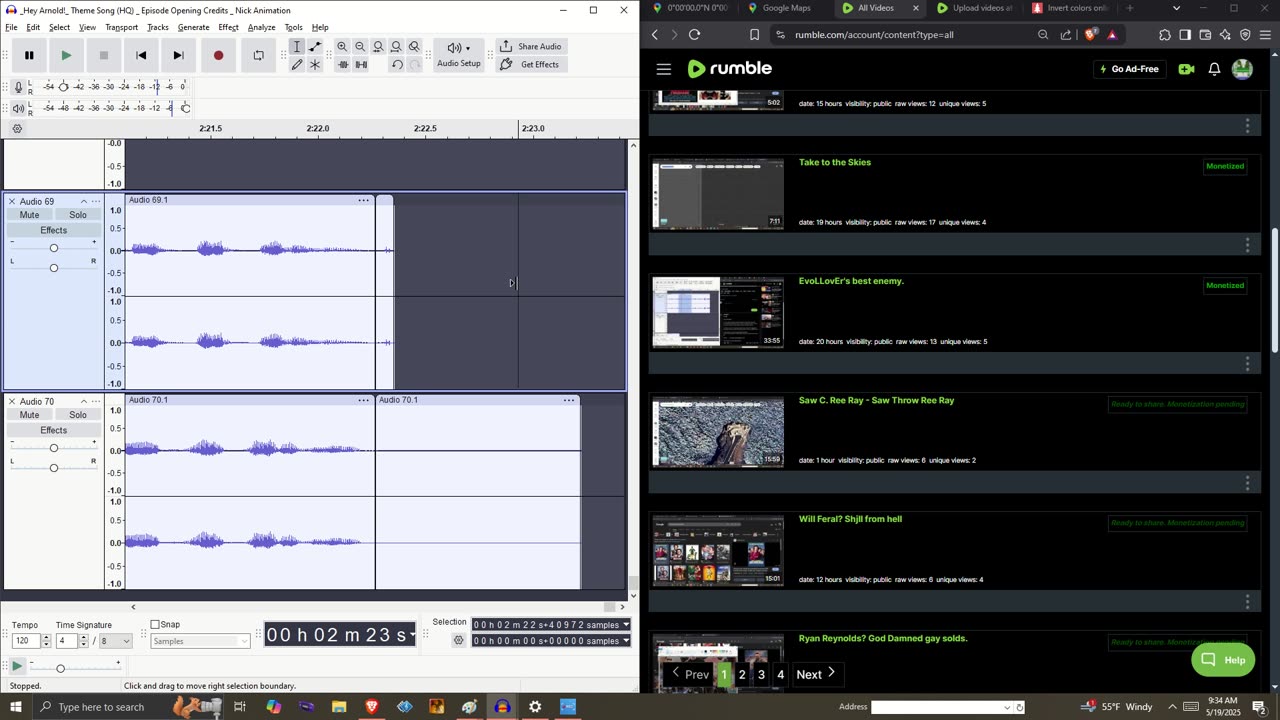Open Rumble hamburger menu
This screenshot has height=720, width=1280.
pos(664,69)
